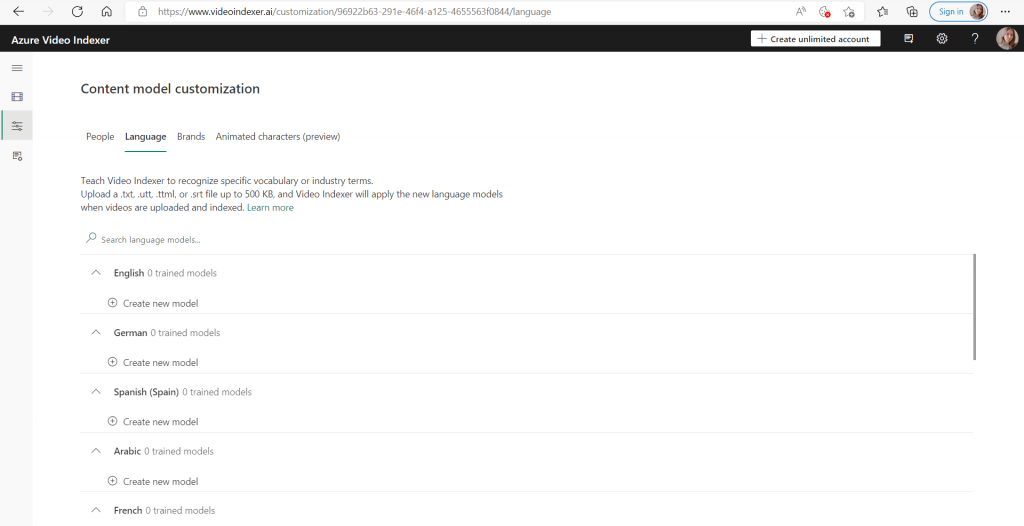Click the Content model customization heading
1024x526 pixels.
point(170,89)
